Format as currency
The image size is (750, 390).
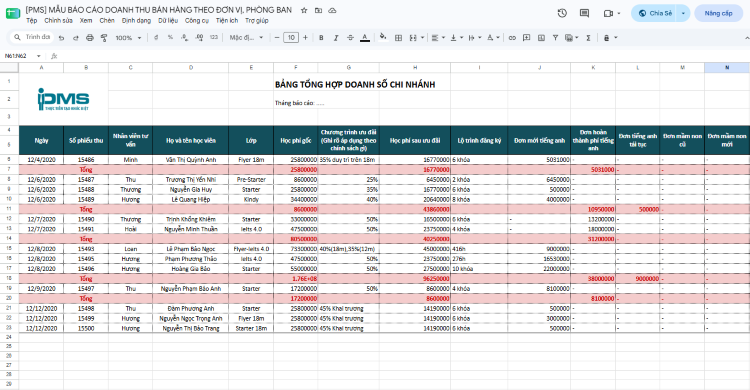(156, 37)
